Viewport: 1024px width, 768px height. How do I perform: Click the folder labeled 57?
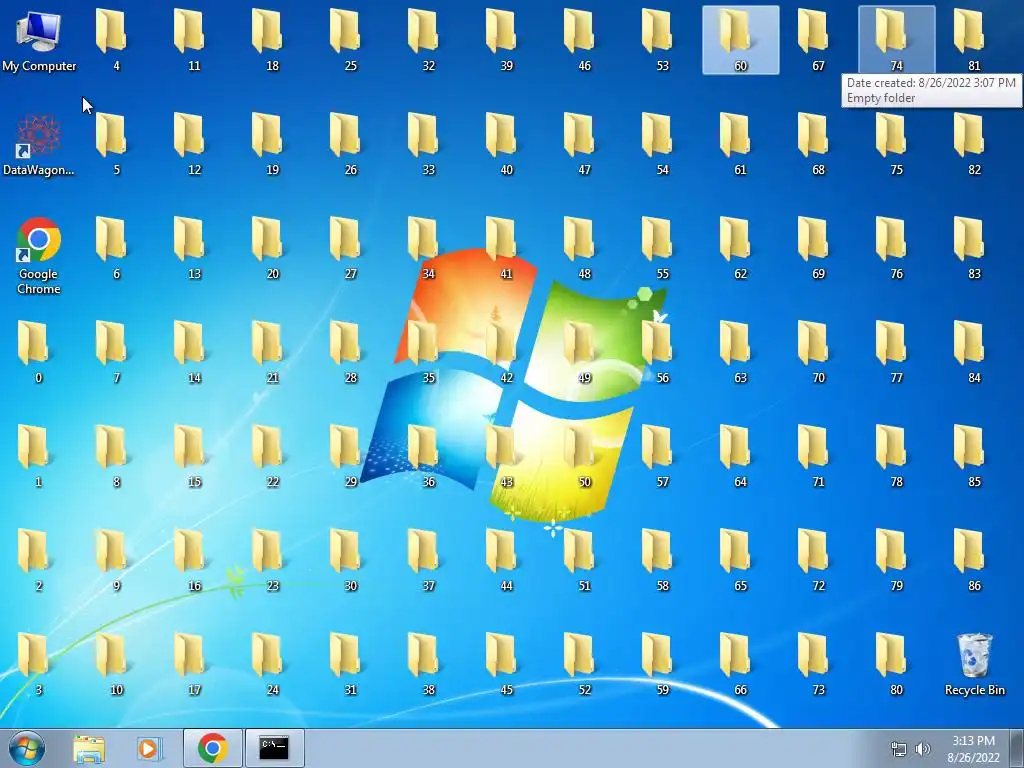click(662, 456)
